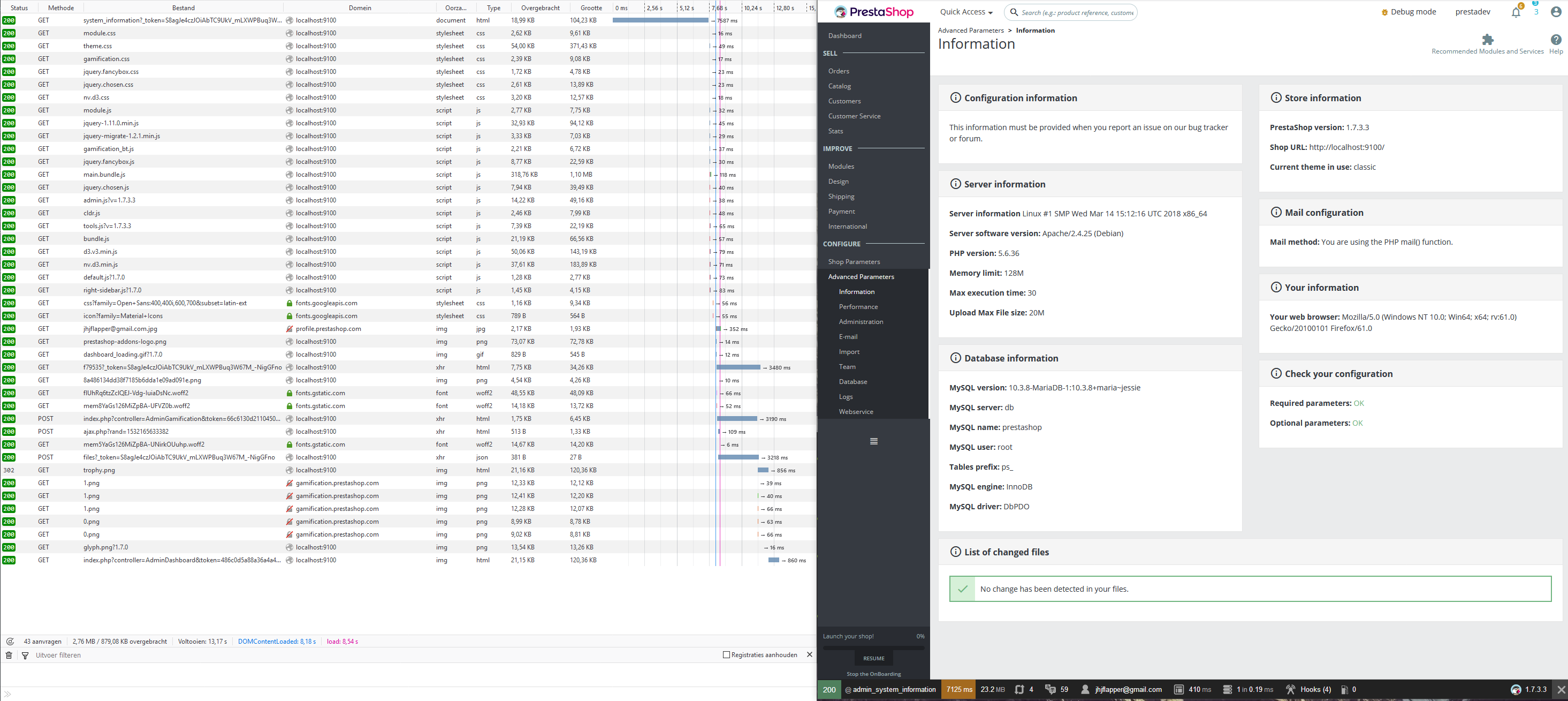Click the Help question mark icon
The height and width of the screenshot is (701, 1568).
click(1556, 40)
